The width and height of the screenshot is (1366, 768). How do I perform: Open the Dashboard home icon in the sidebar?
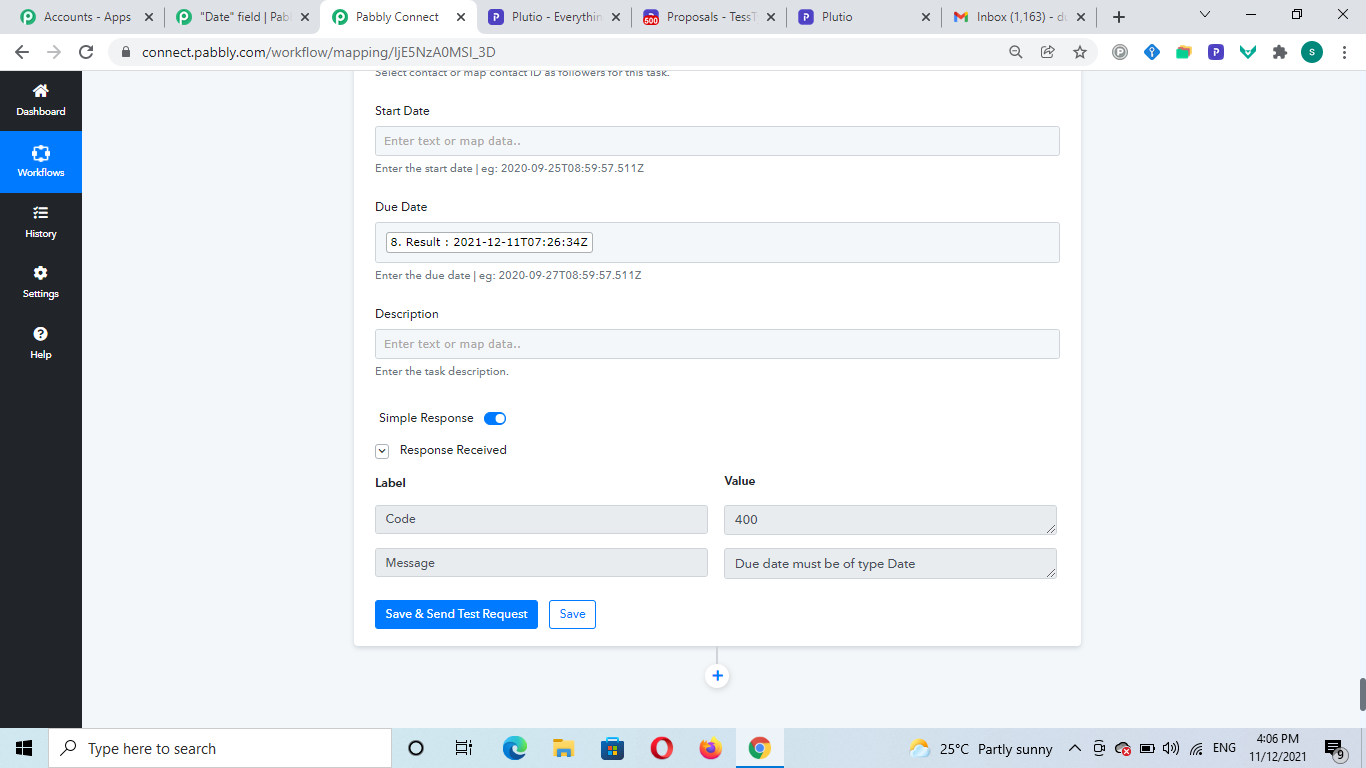(x=41, y=91)
